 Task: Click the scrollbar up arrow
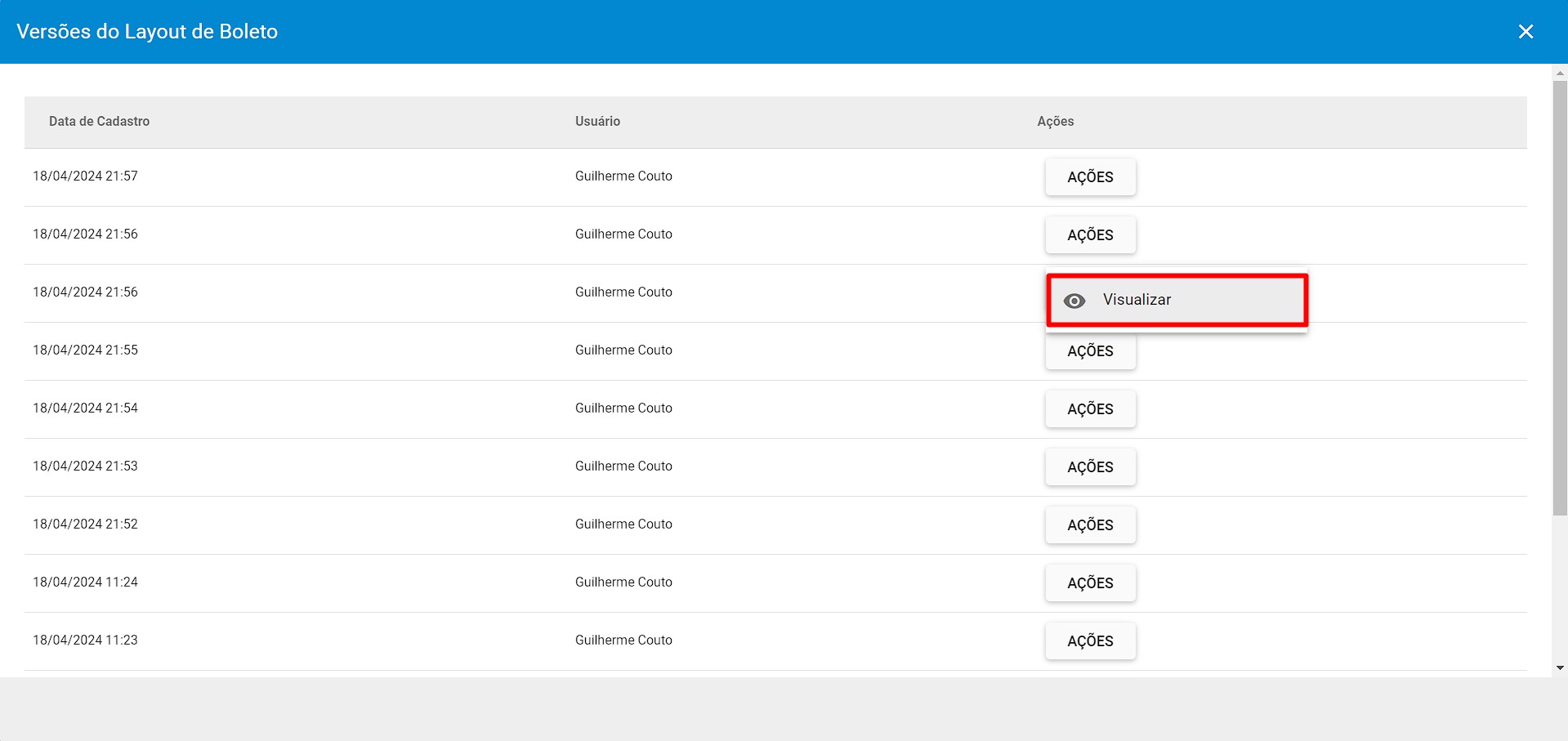(x=1560, y=72)
